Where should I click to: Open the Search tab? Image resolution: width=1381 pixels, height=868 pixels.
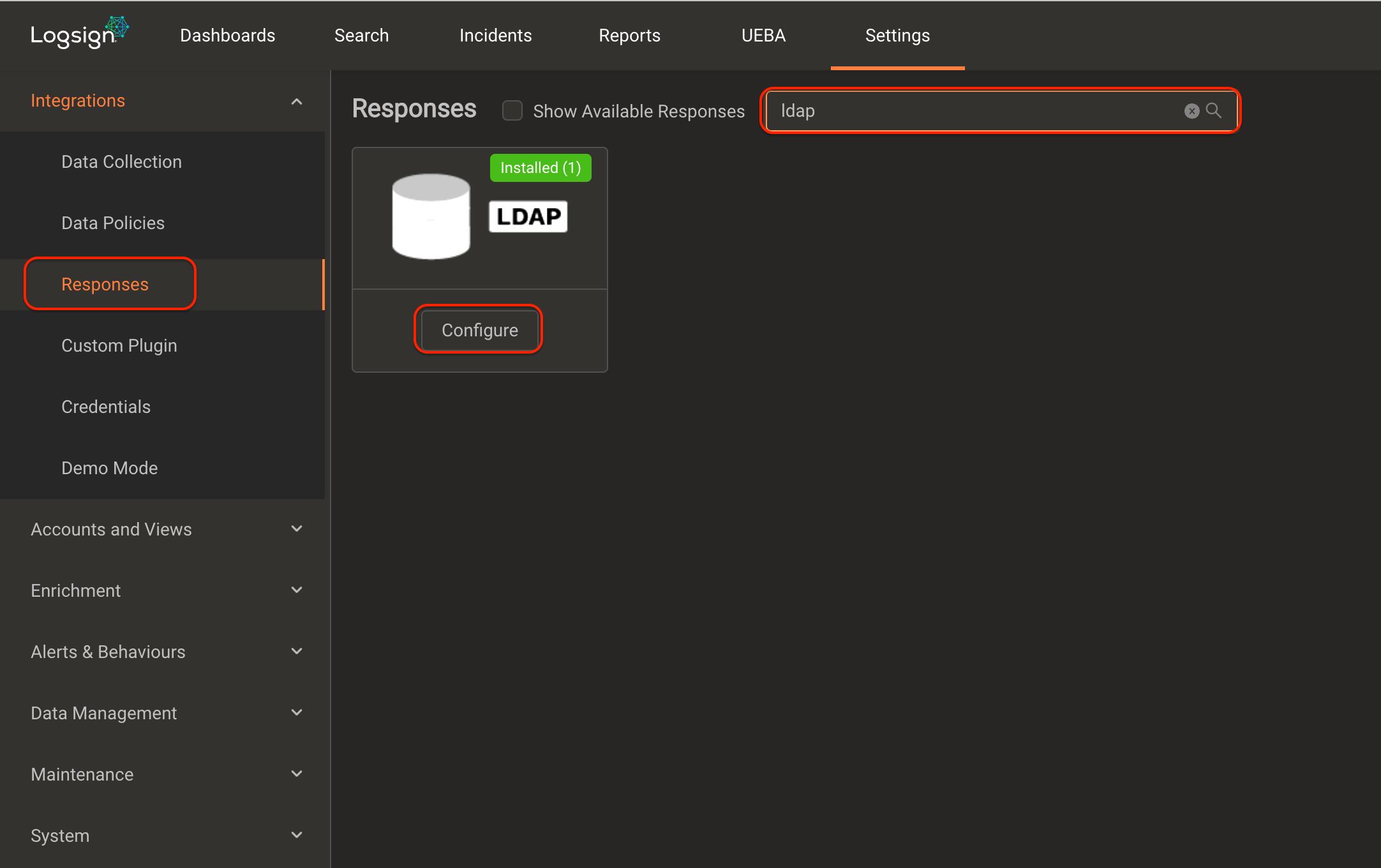click(362, 35)
